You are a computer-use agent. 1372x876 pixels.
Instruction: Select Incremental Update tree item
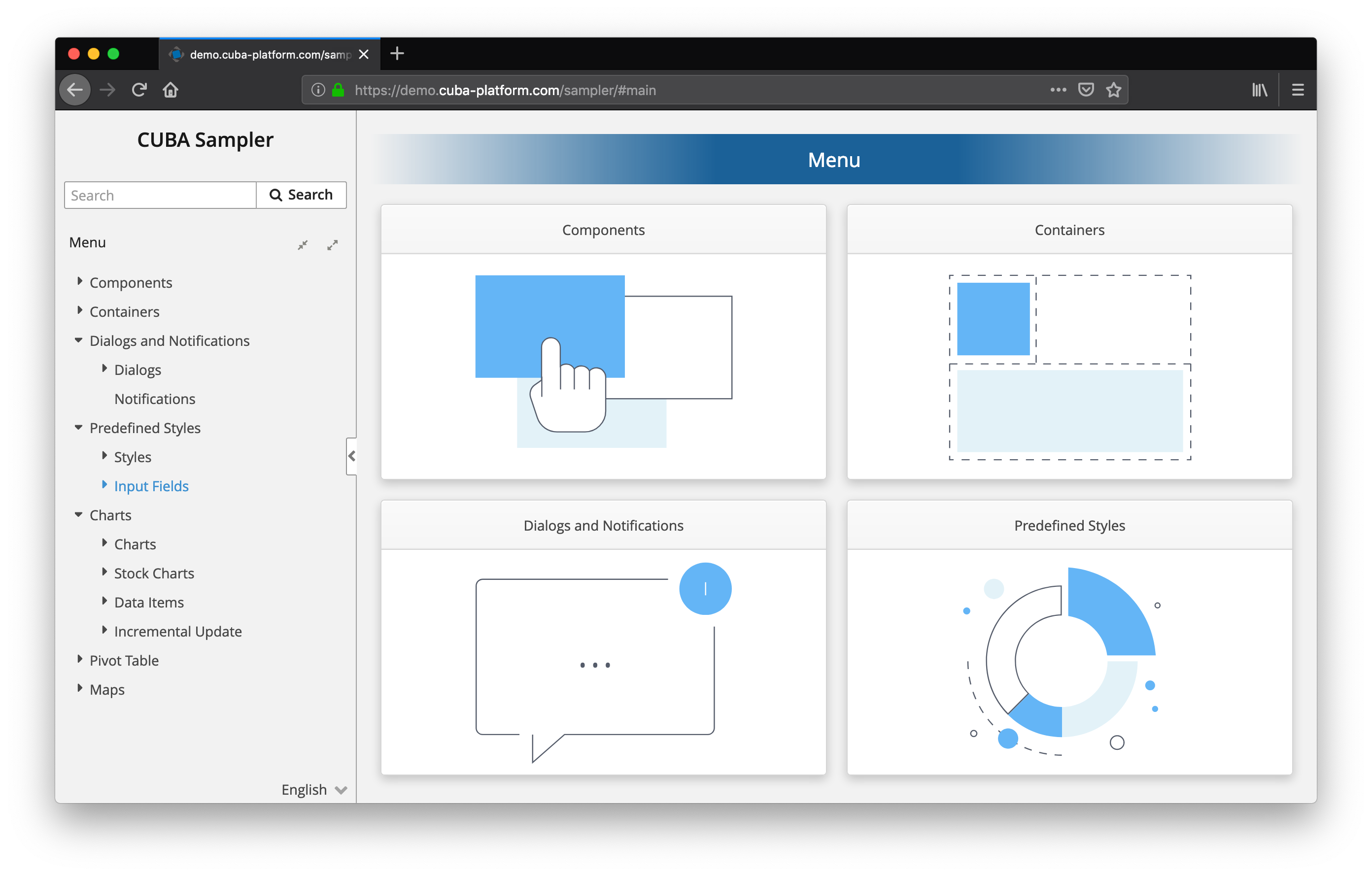178,631
